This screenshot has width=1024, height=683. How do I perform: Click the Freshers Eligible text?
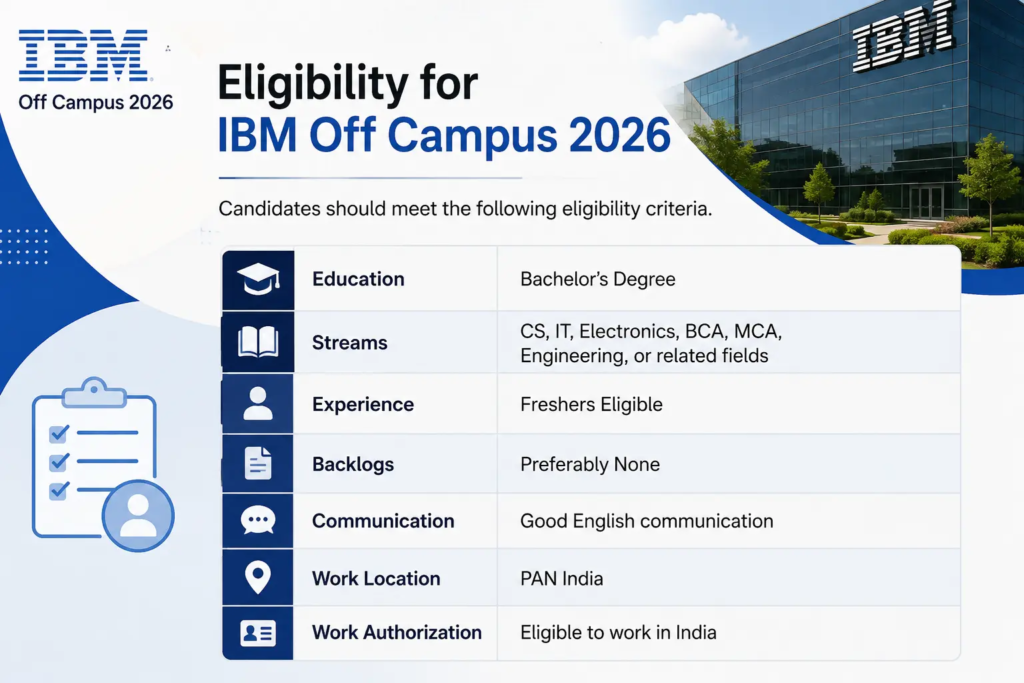591,404
